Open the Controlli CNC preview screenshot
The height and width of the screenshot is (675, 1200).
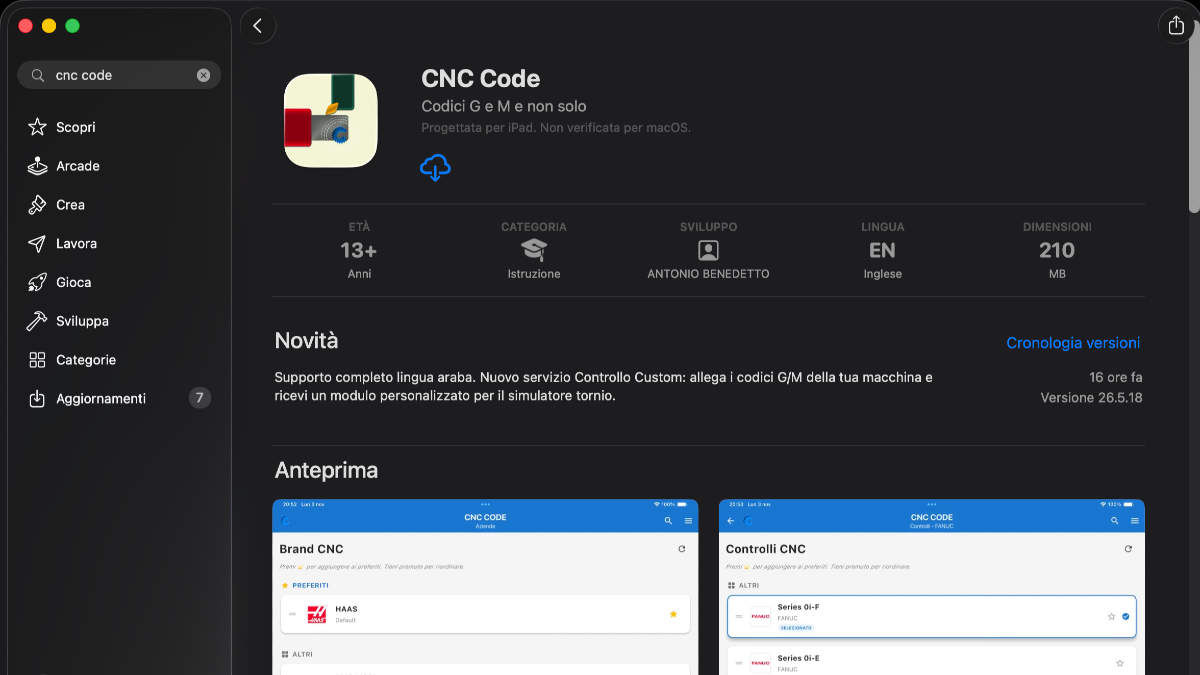click(932, 587)
